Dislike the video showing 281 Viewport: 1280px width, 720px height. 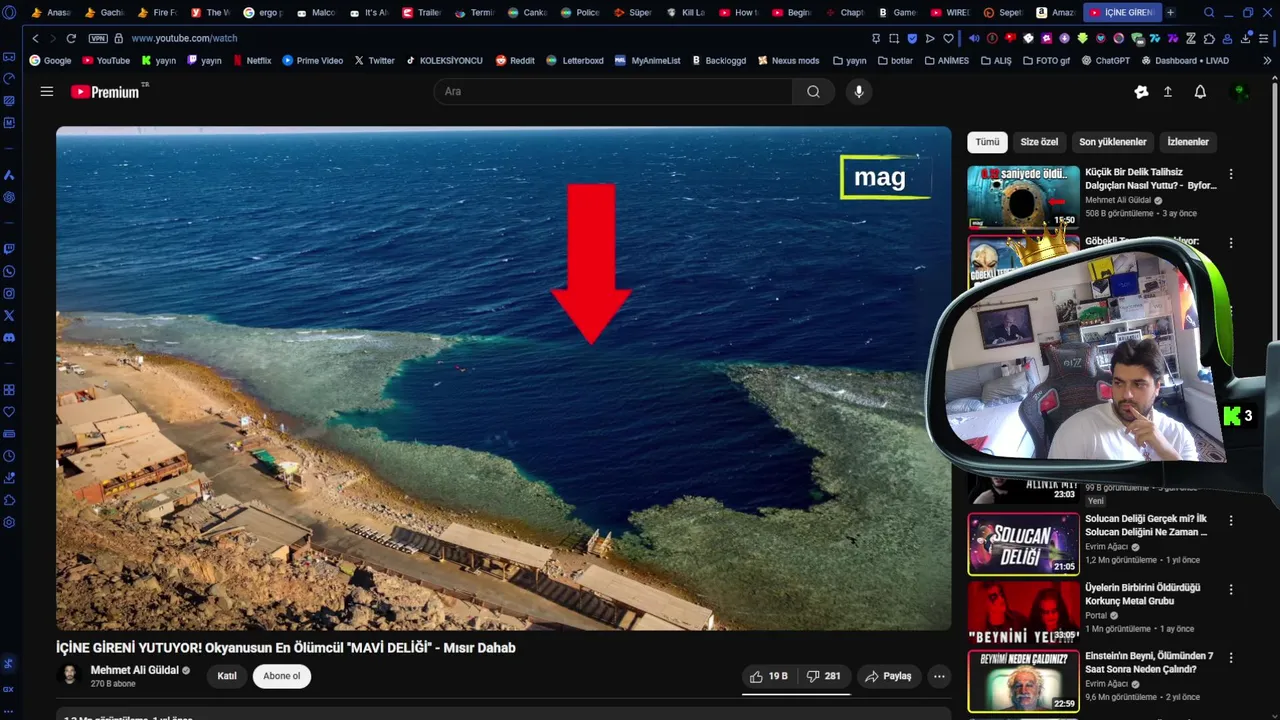click(x=823, y=676)
